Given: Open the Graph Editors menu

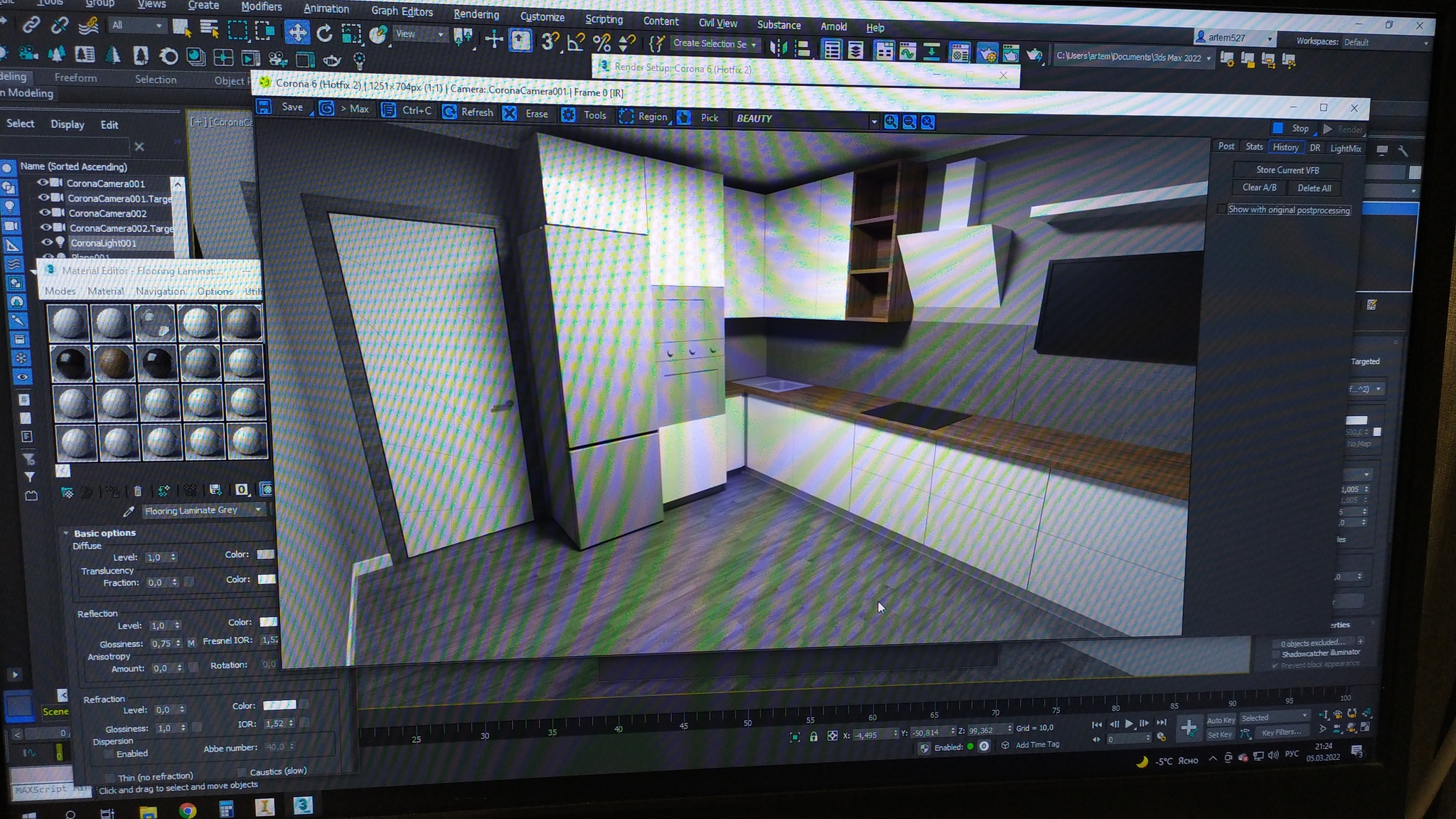Looking at the screenshot, I should 402,11.
